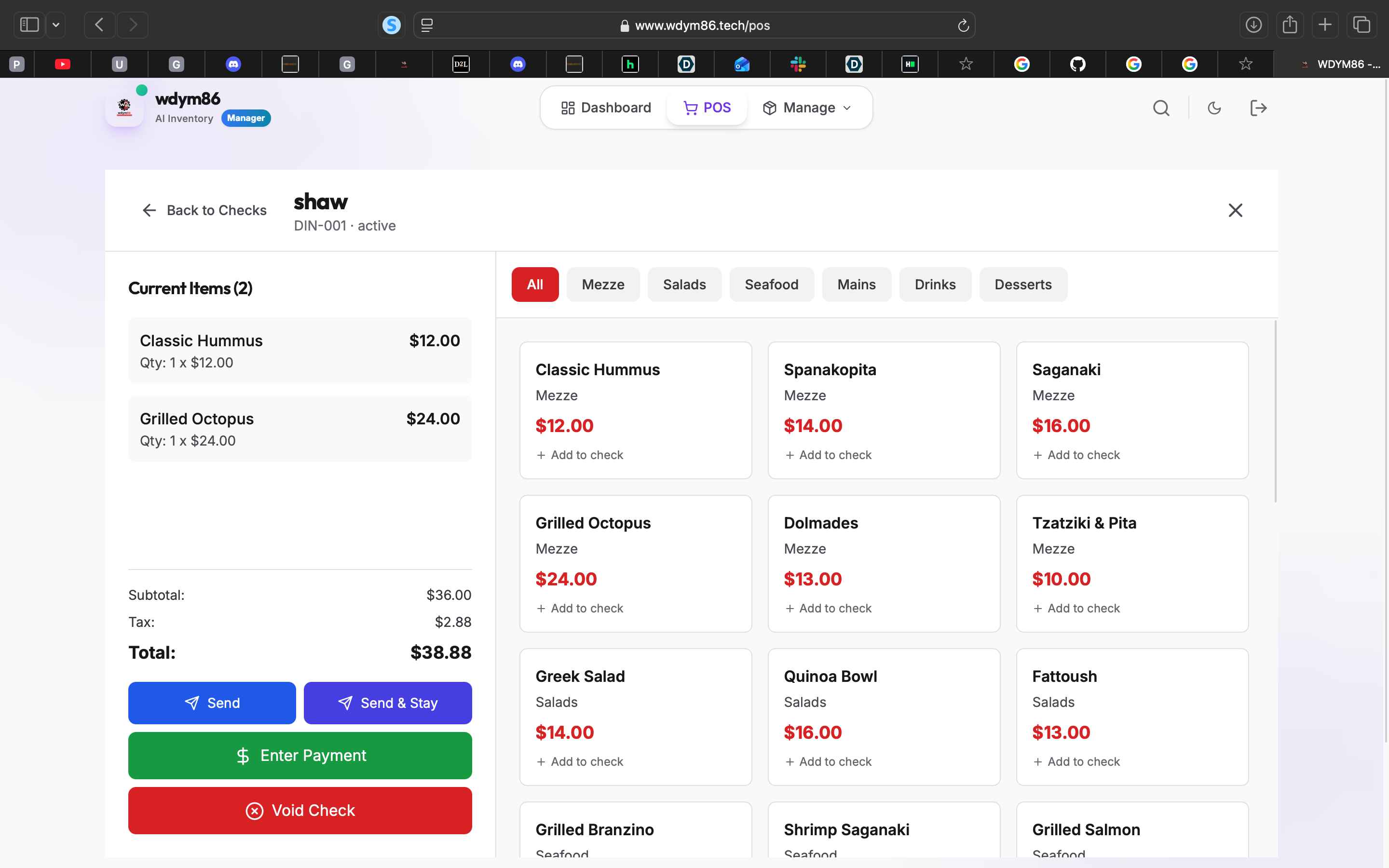Open Safari downloads icon
The height and width of the screenshot is (868, 1389).
point(1253,25)
